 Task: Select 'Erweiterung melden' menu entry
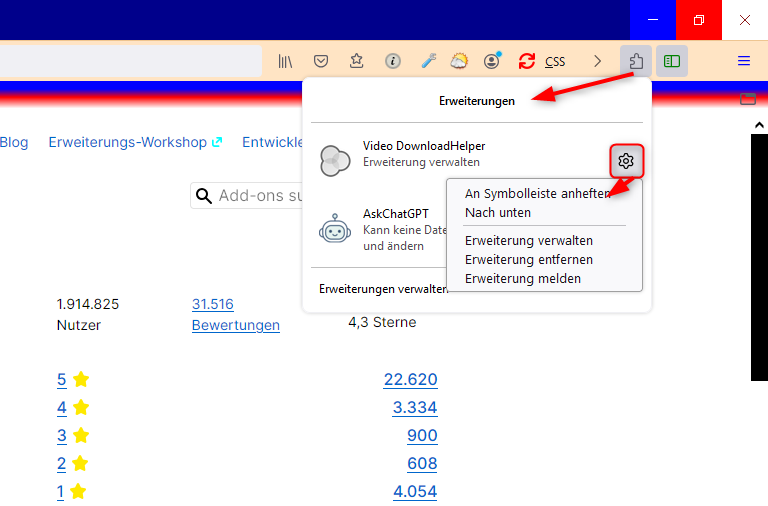[523, 279]
